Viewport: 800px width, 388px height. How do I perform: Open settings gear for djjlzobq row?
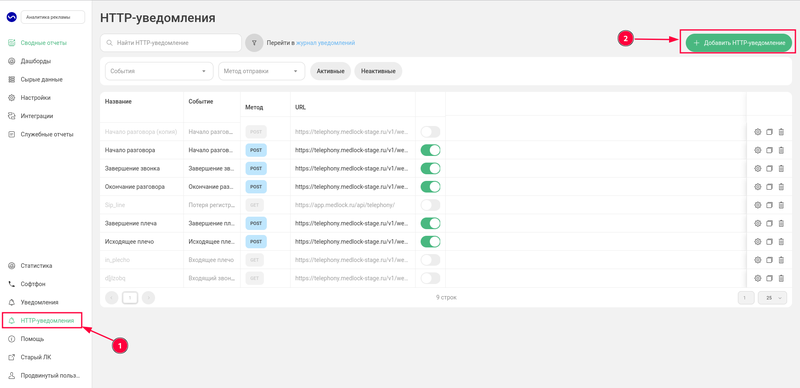pyautogui.click(x=758, y=279)
